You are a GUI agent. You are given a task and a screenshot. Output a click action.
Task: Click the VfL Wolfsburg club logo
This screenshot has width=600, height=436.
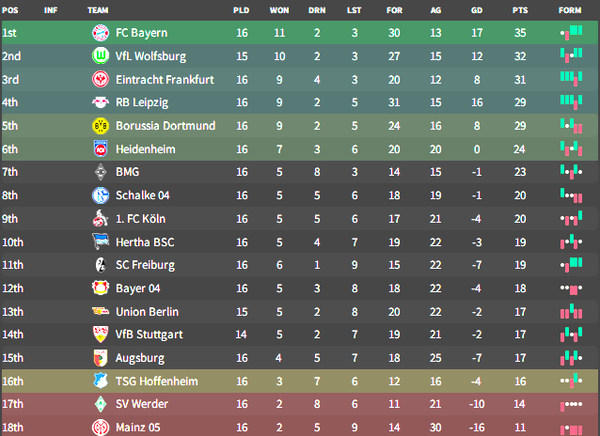pyautogui.click(x=100, y=55)
